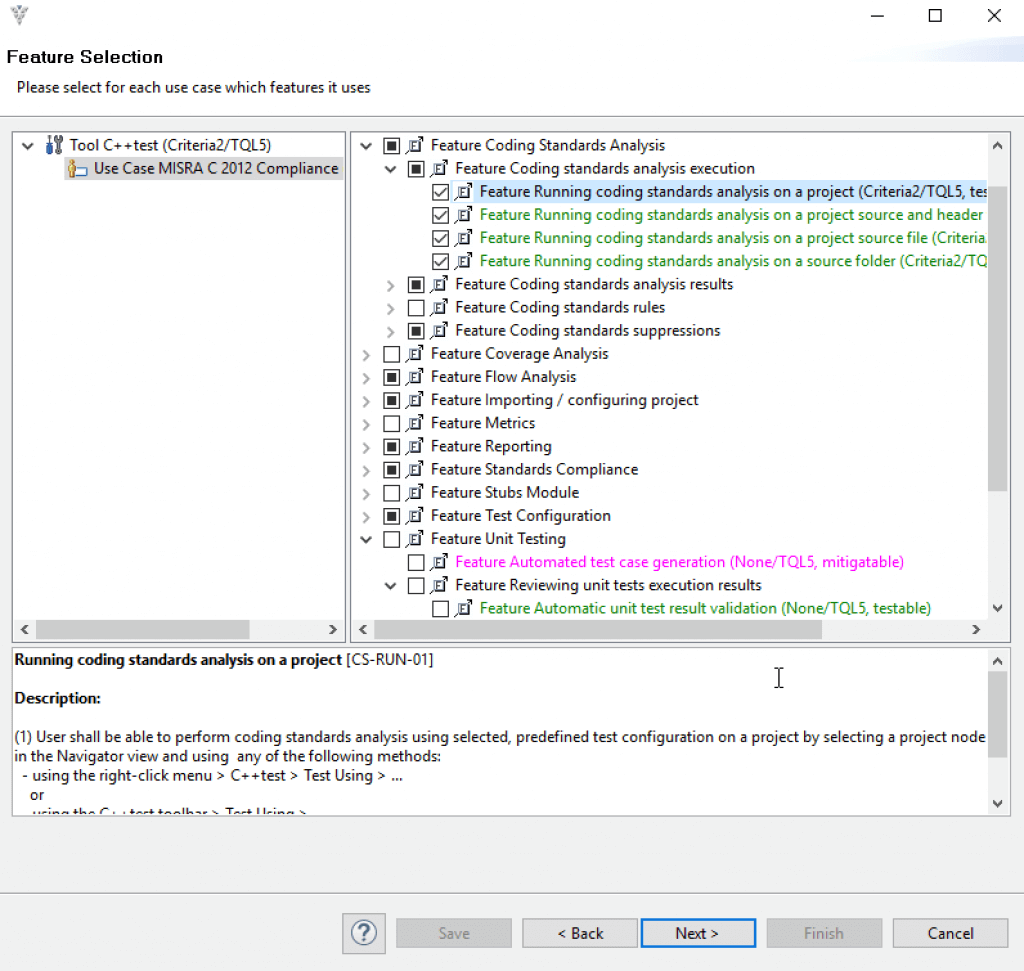The image size is (1024, 971).
Task: Check the Feature Coverage Analysis checkbox
Action: tap(391, 354)
